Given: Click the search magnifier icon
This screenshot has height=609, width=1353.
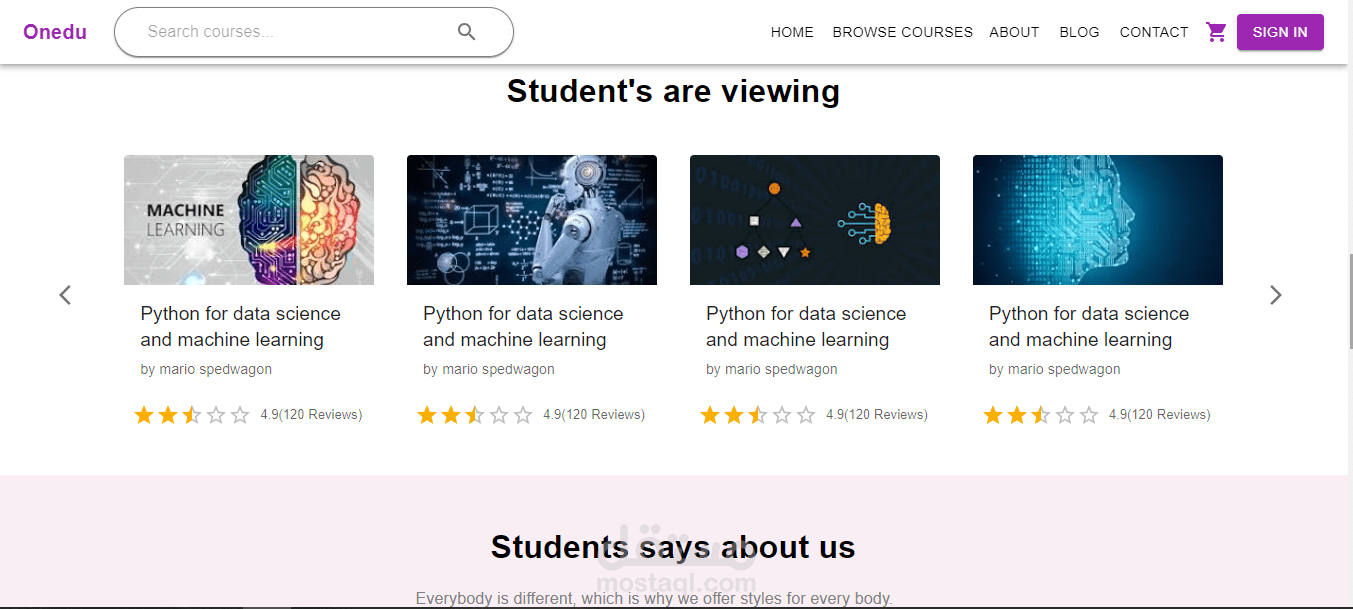Looking at the screenshot, I should tap(466, 31).
